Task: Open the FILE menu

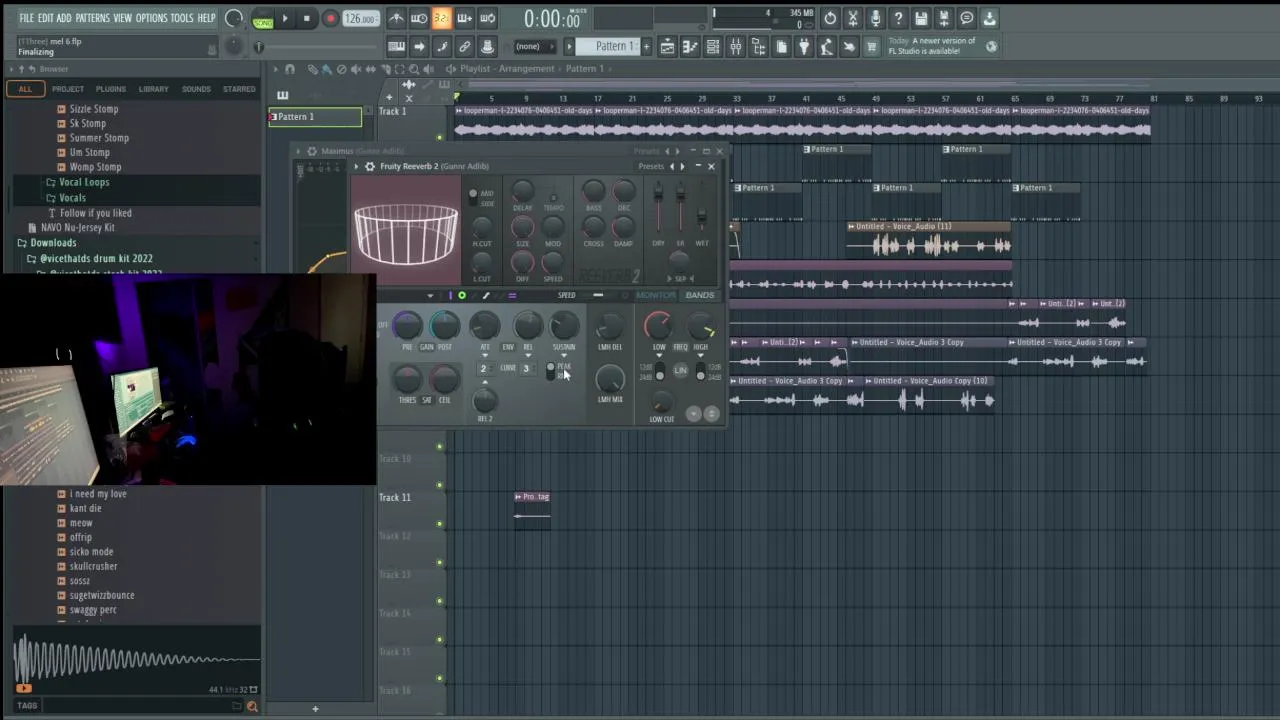Action: click(x=26, y=18)
